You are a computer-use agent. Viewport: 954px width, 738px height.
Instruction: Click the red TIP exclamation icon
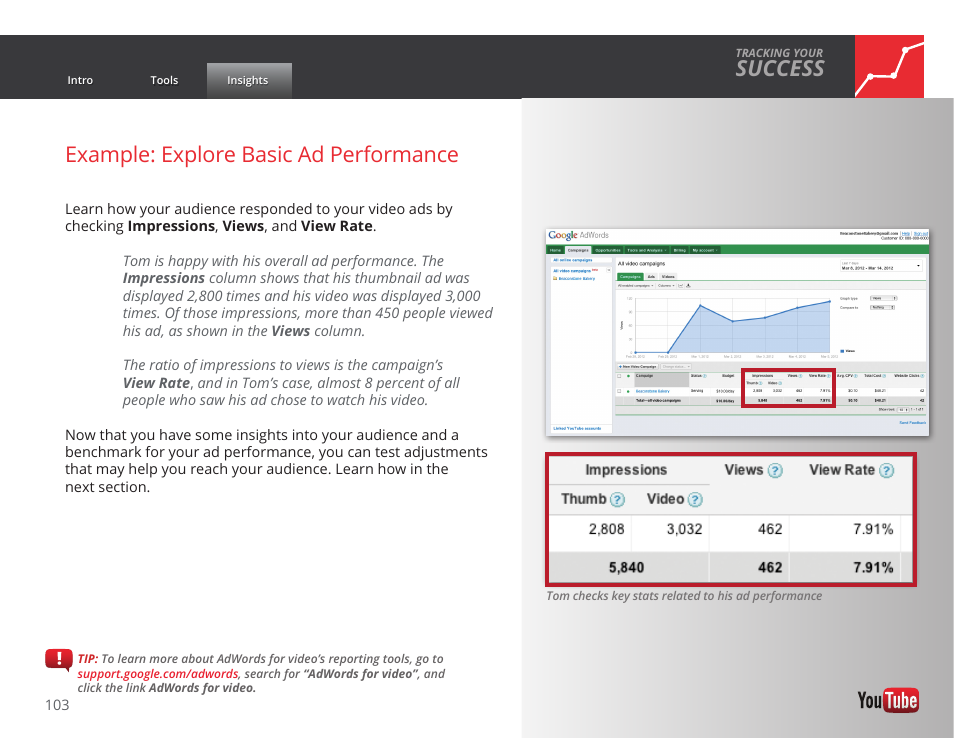[58, 659]
